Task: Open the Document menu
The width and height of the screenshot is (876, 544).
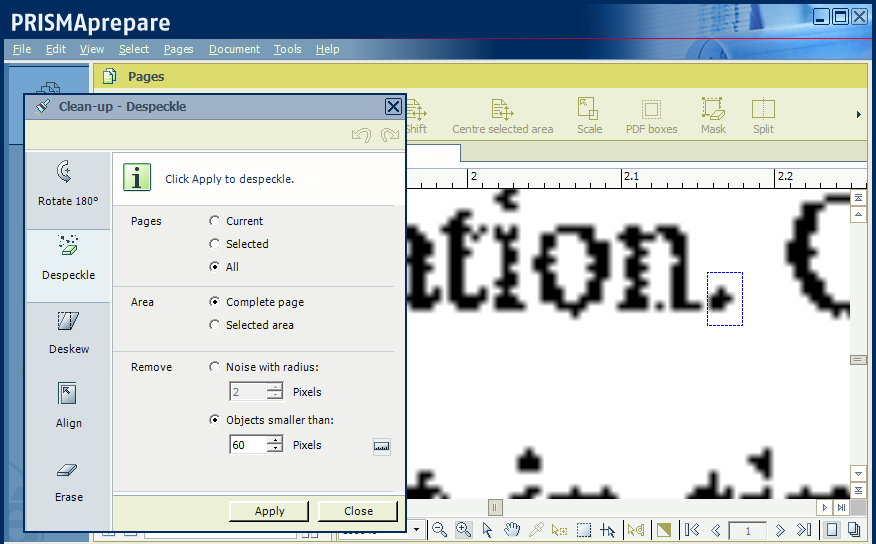Action: (234, 49)
